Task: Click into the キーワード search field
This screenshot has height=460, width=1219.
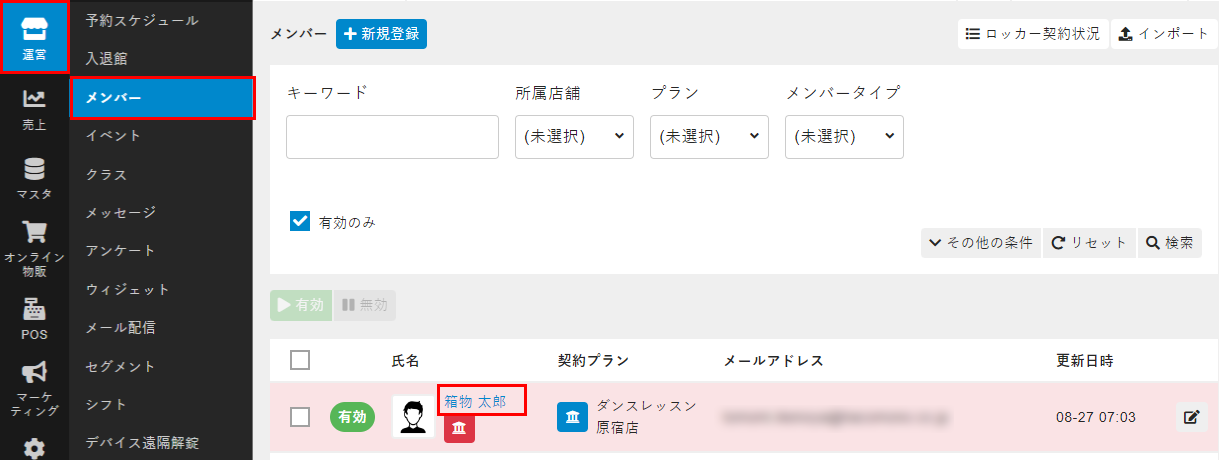Action: click(x=392, y=137)
